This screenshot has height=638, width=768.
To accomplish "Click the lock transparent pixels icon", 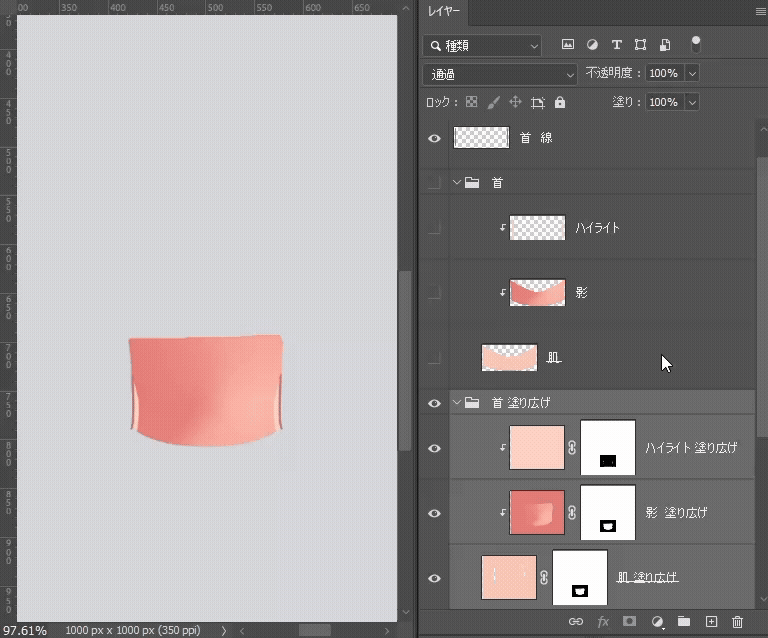I will pos(471,102).
